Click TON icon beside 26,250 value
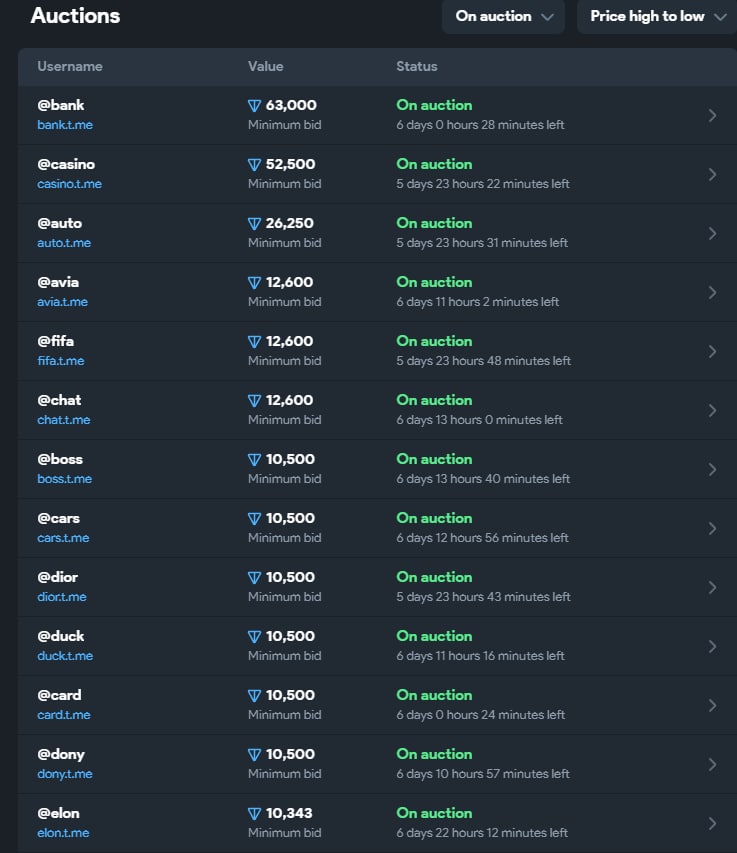The width and height of the screenshot is (737, 853). (x=254, y=224)
